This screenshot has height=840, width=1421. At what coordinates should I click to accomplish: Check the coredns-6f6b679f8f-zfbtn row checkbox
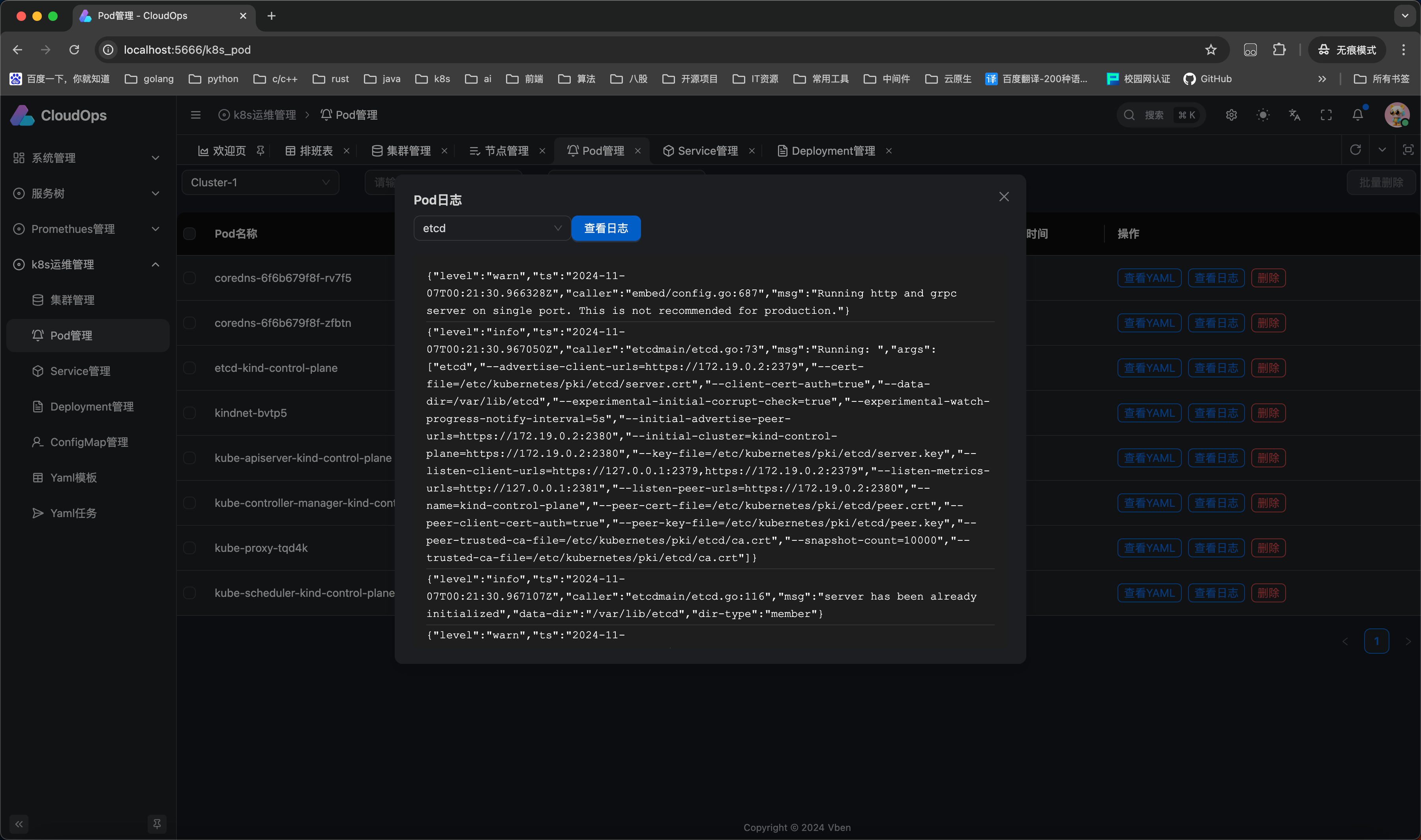pos(189,322)
